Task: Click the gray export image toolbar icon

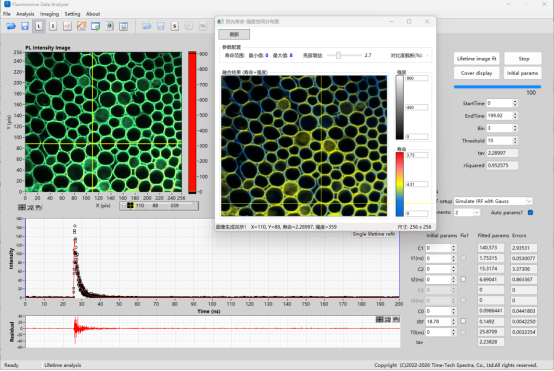Action: tap(110, 26)
